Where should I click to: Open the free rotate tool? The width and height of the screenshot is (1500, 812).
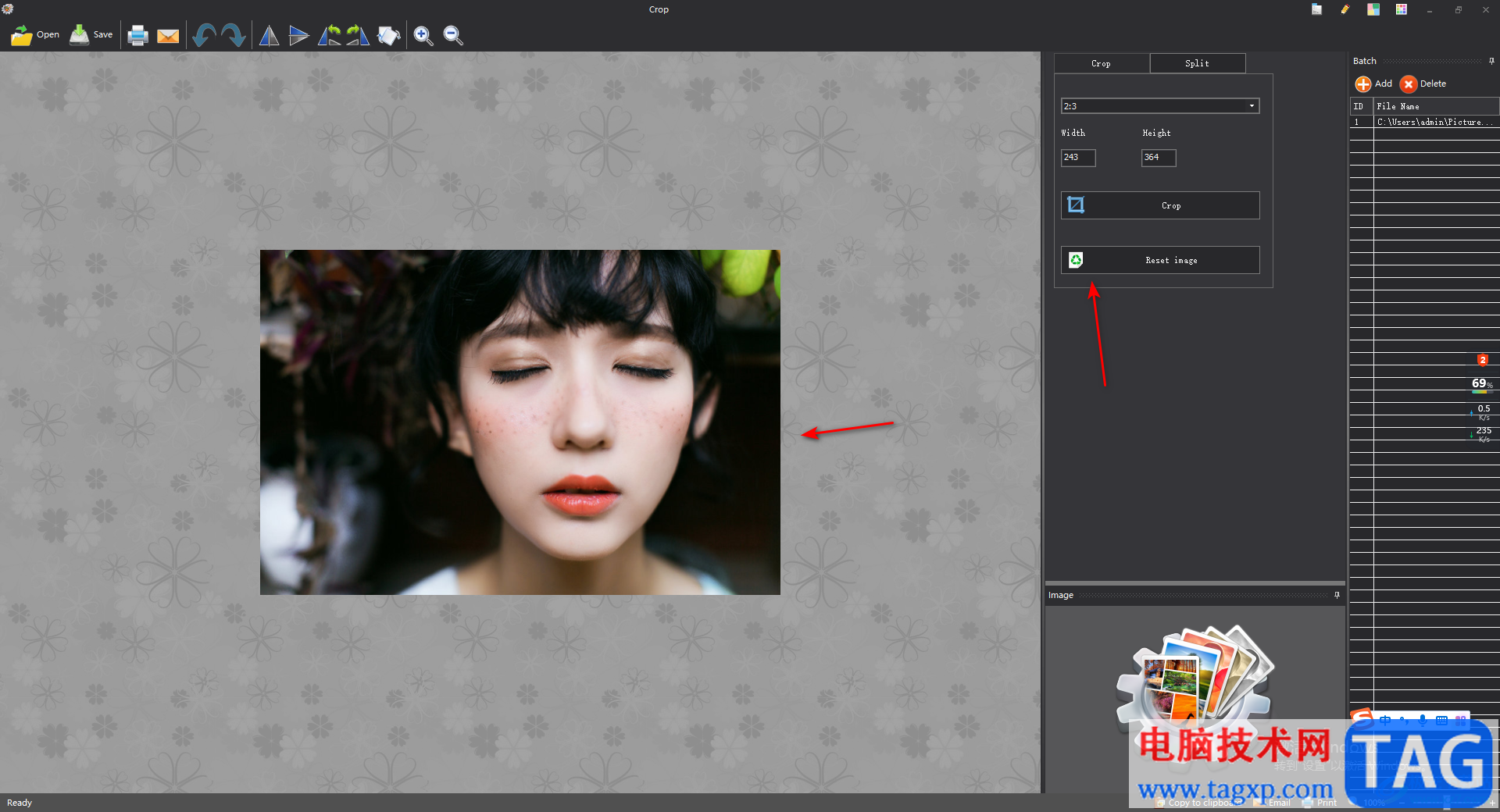(388, 35)
